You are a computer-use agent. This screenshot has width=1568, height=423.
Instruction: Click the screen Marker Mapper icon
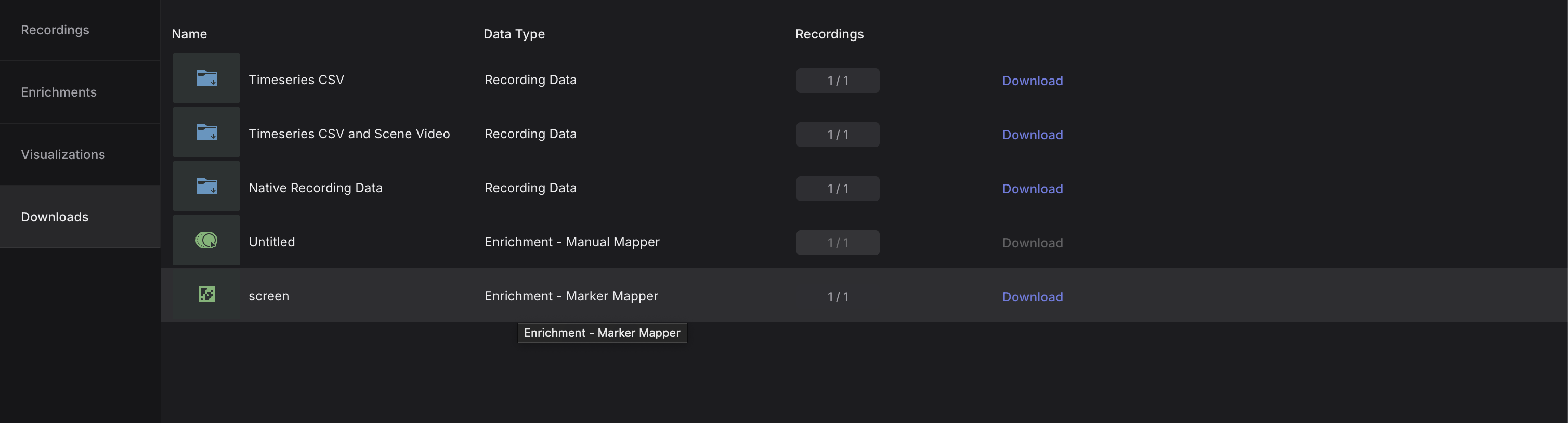(x=206, y=295)
